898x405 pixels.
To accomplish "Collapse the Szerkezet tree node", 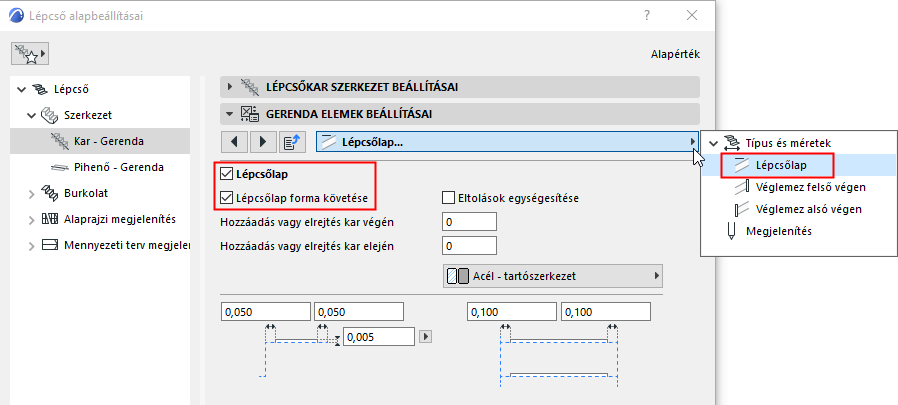I will pos(31,115).
